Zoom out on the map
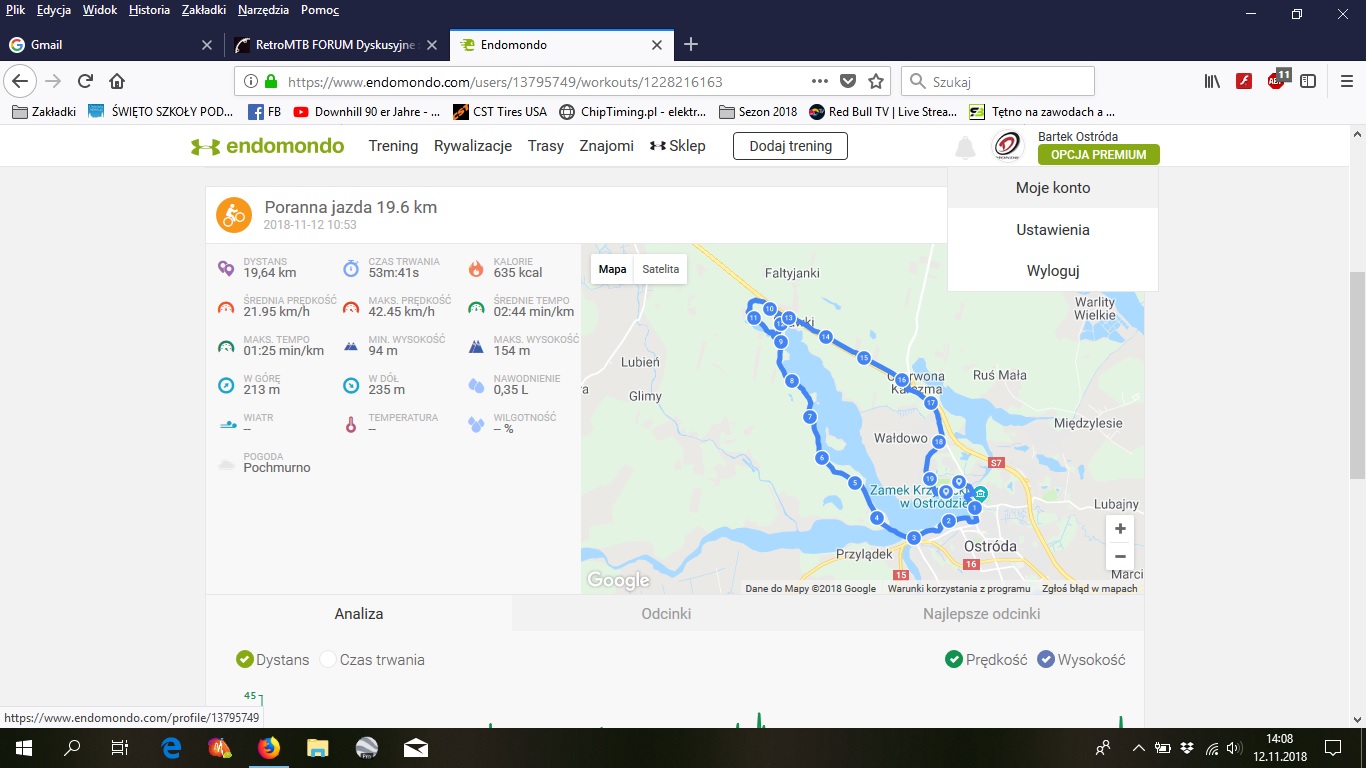 pos(1120,556)
